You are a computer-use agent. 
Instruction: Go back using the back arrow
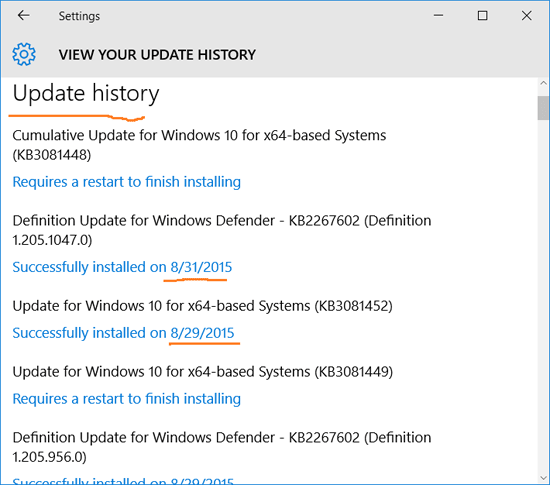(24, 15)
